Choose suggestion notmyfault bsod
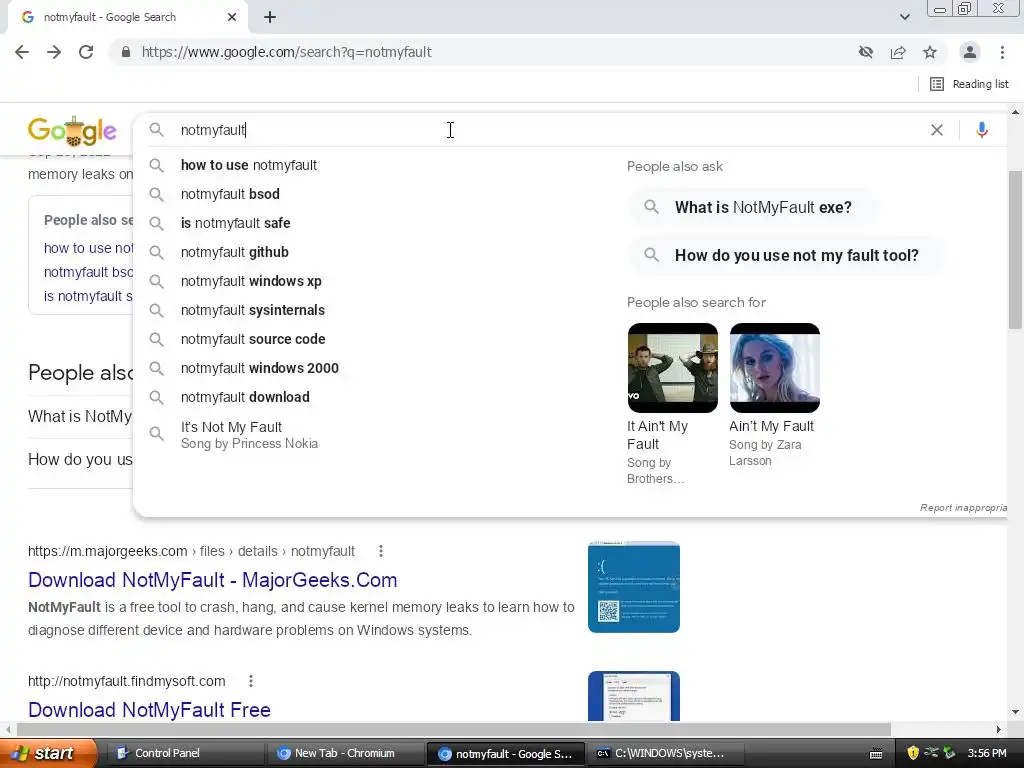The height and width of the screenshot is (768, 1024). pos(230,194)
